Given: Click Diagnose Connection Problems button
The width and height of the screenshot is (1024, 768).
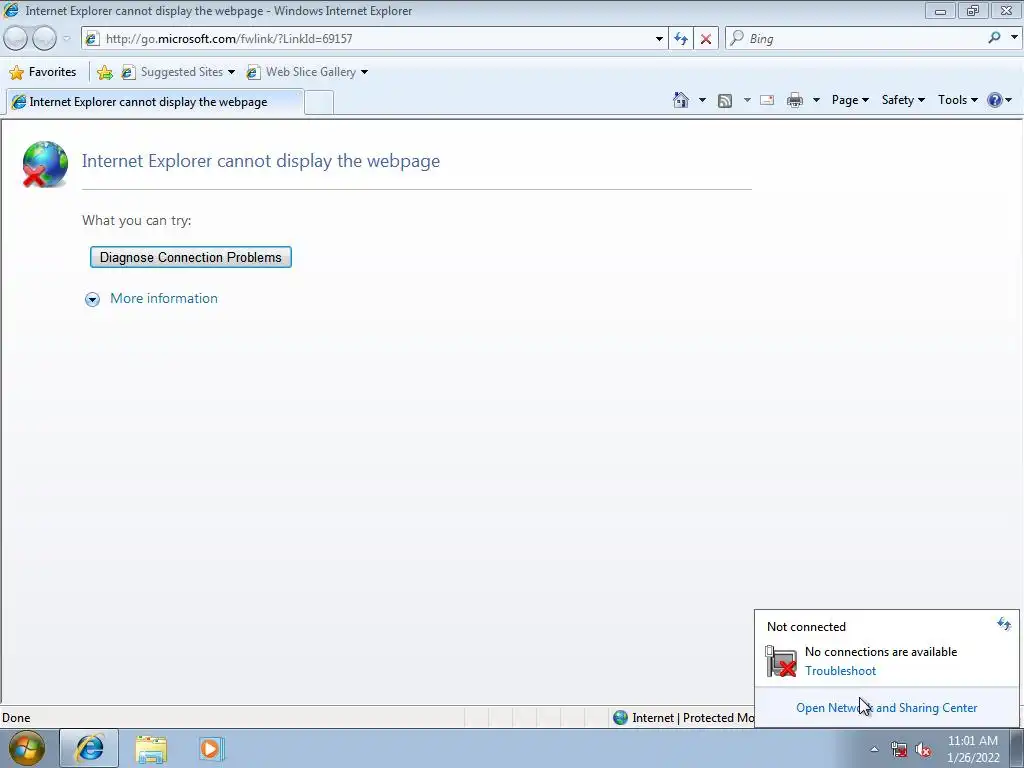Looking at the screenshot, I should (191, 257).
